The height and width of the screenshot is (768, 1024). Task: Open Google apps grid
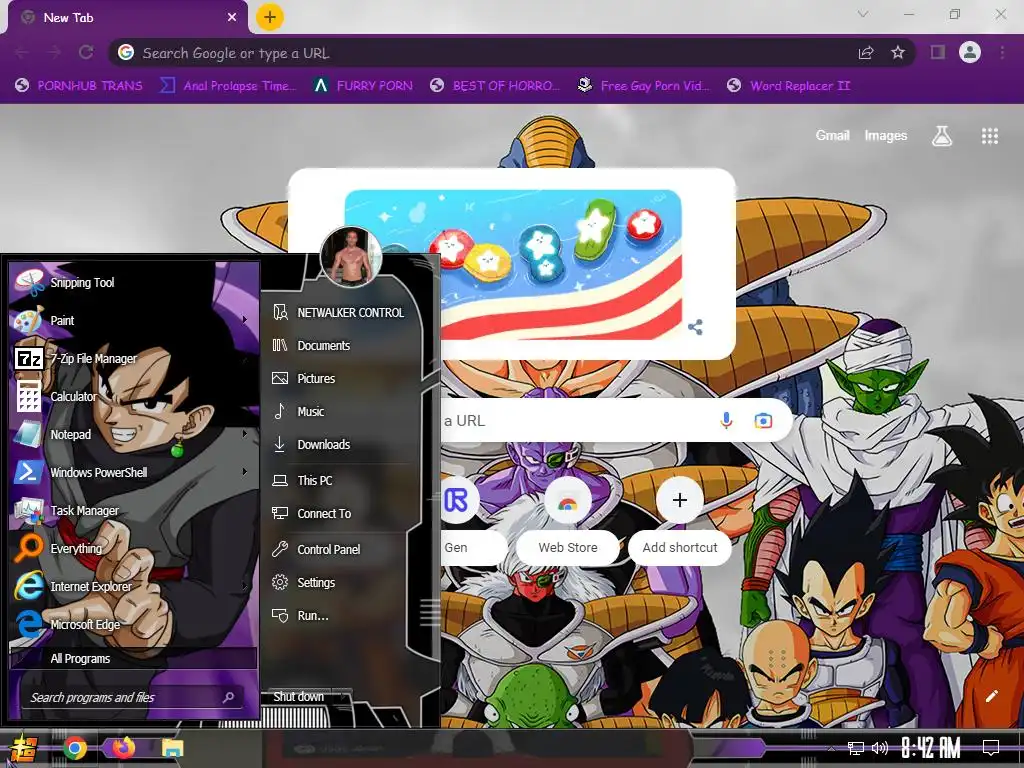coord(990,136)
